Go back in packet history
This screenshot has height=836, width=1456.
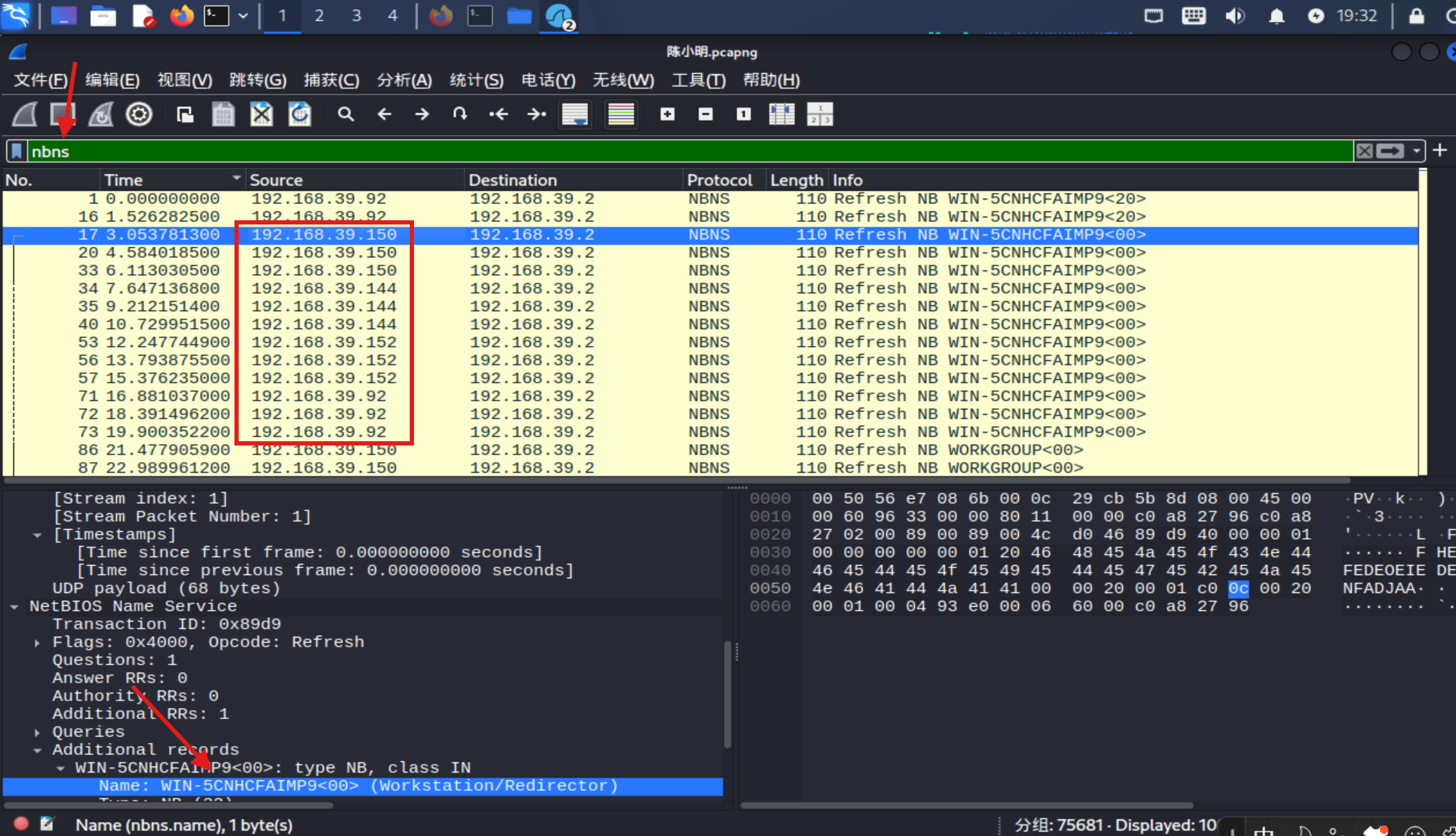tap(384, 114)
